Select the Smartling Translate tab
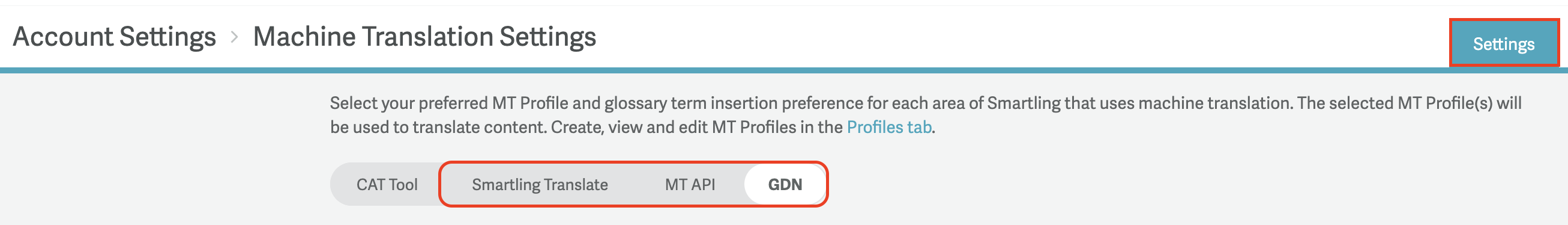The width and height of the screenshot is (1568, 225). [540, 184]
